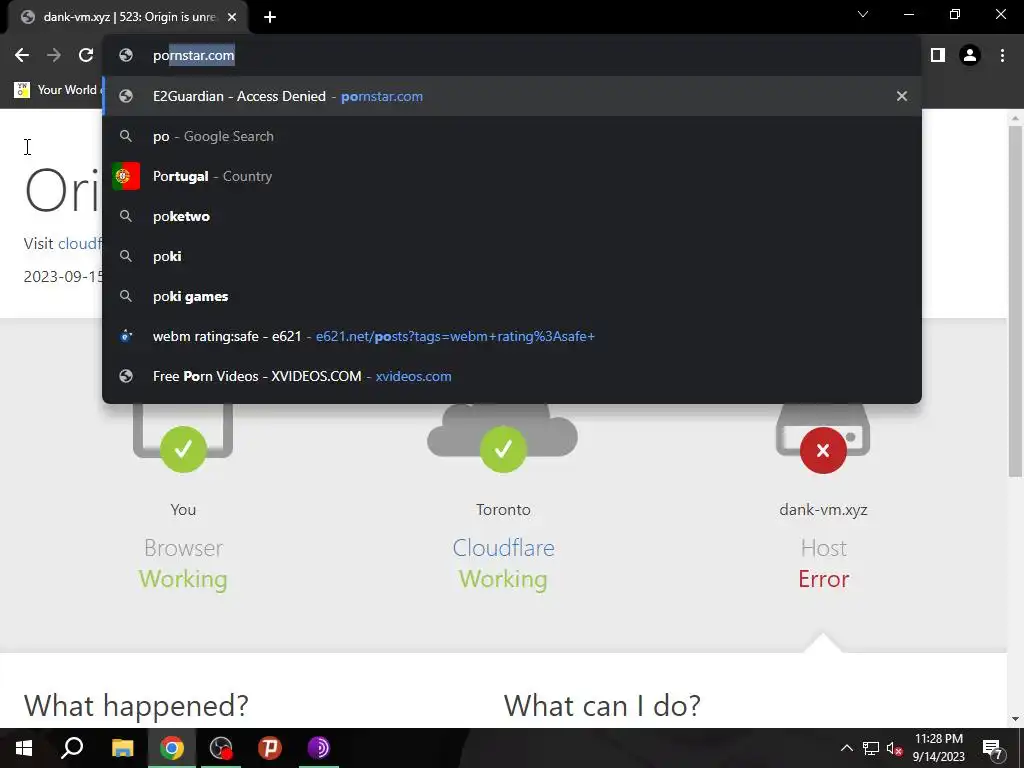Open the three-dot Chrome menu
The image size is (1024, 768).
pyautogui.click(x=1002, y=56)
